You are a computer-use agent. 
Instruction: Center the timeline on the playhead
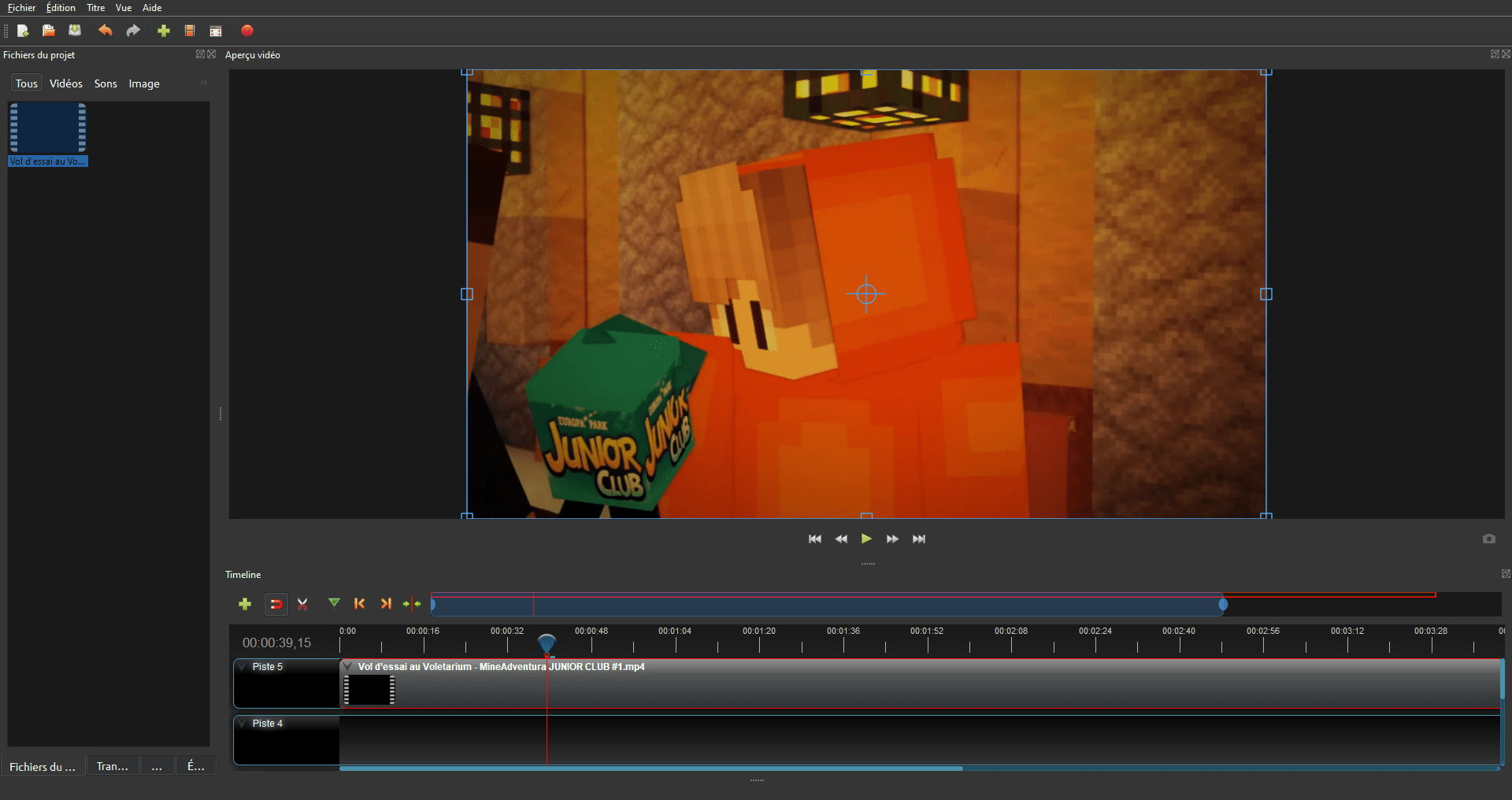pos(412,604)
